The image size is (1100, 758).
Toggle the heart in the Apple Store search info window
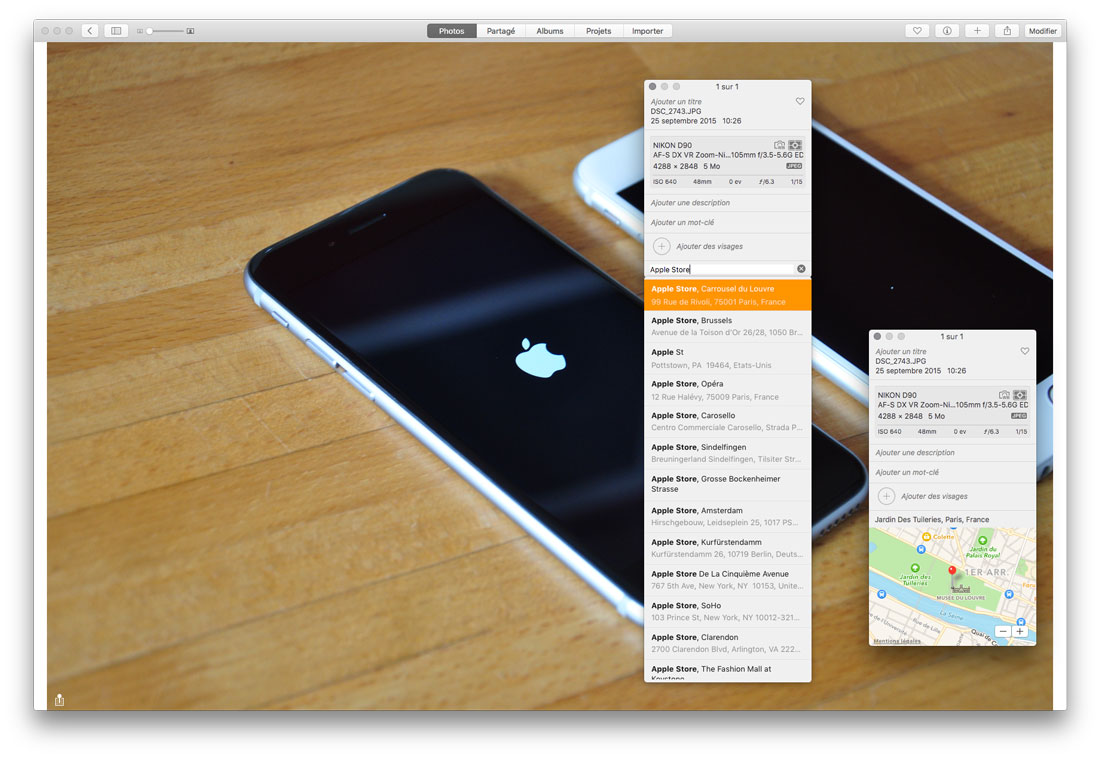coord(800,102)
